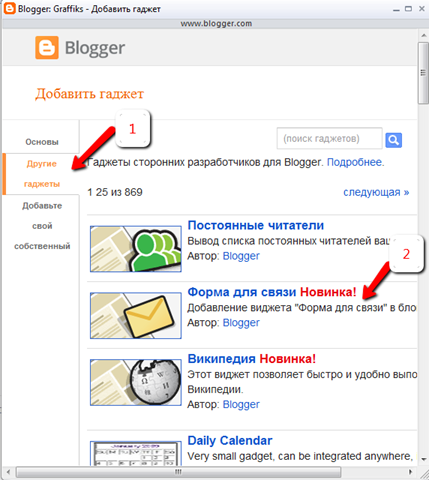
Task: Click the horizontal scrollbar left arrow
Action: [x=8, y=472]
